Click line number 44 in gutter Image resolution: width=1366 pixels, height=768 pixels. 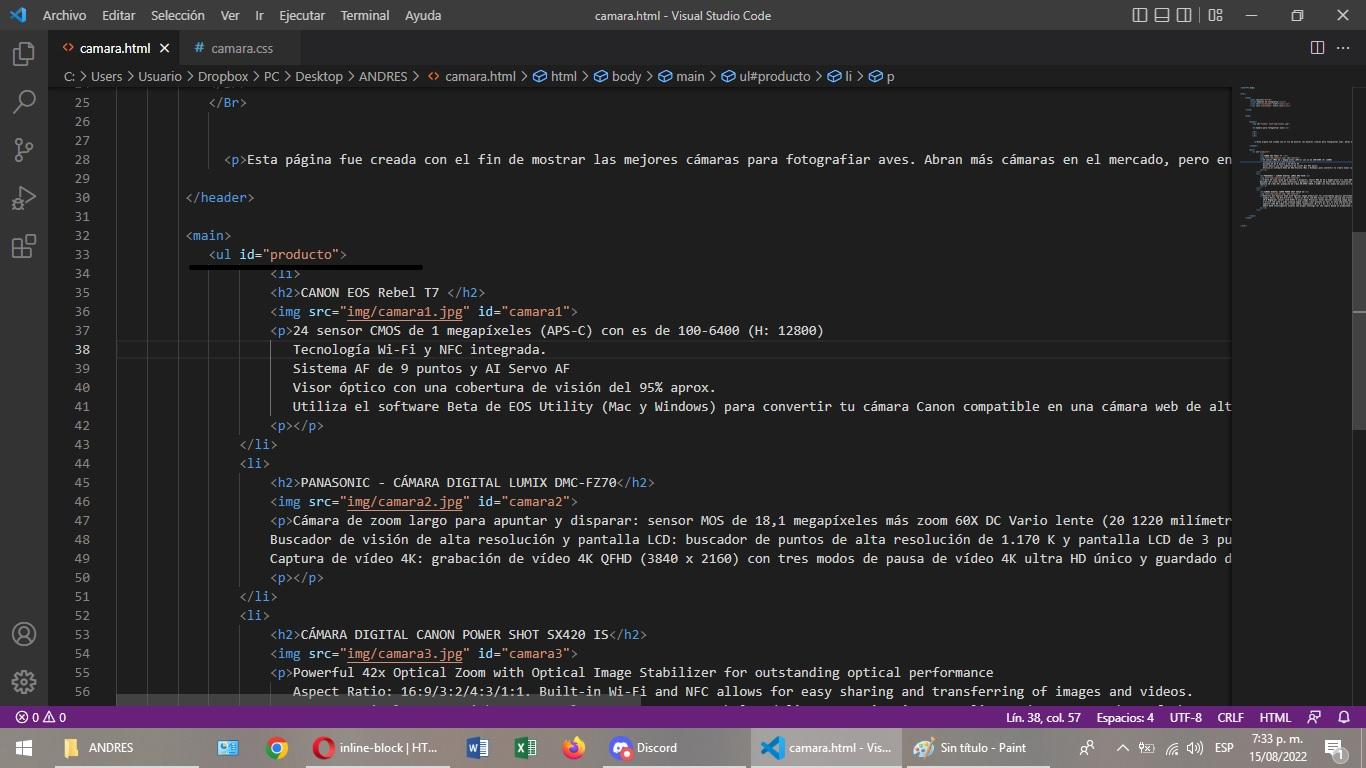82,463
